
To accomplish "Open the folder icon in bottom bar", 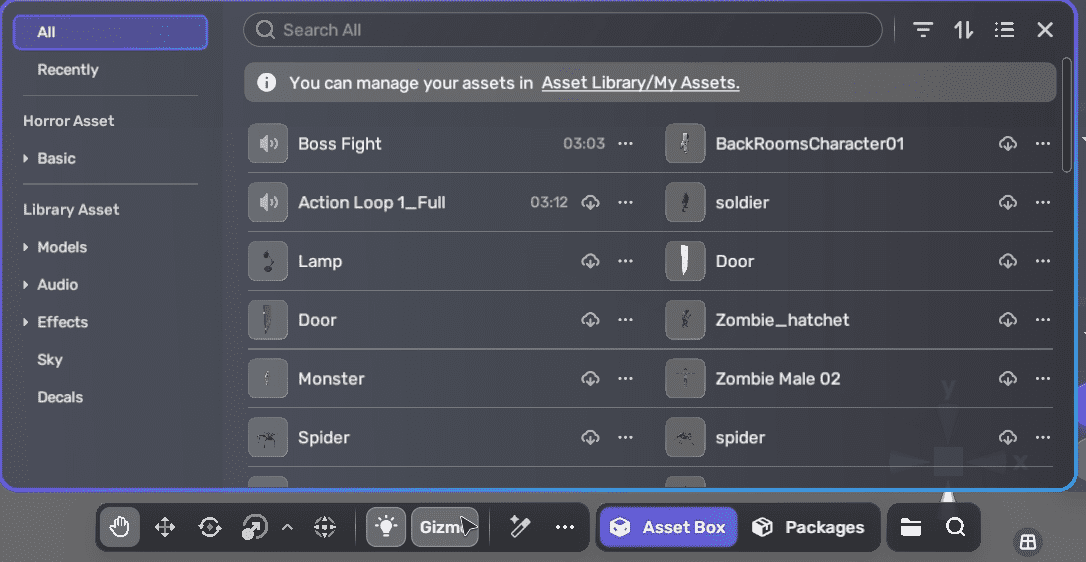I will pos(910,527).
